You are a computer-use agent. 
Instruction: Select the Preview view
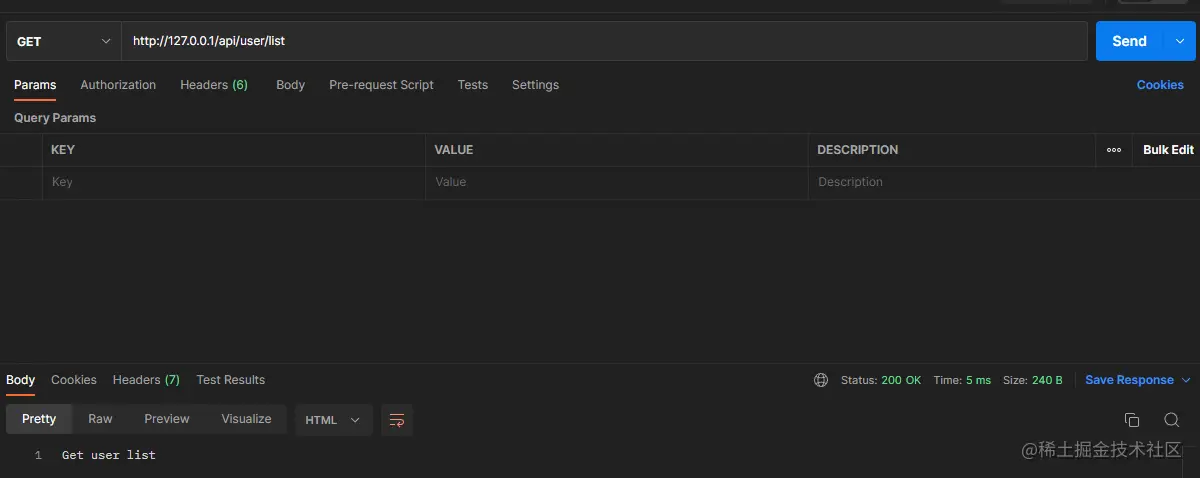[x=167, y=419]
